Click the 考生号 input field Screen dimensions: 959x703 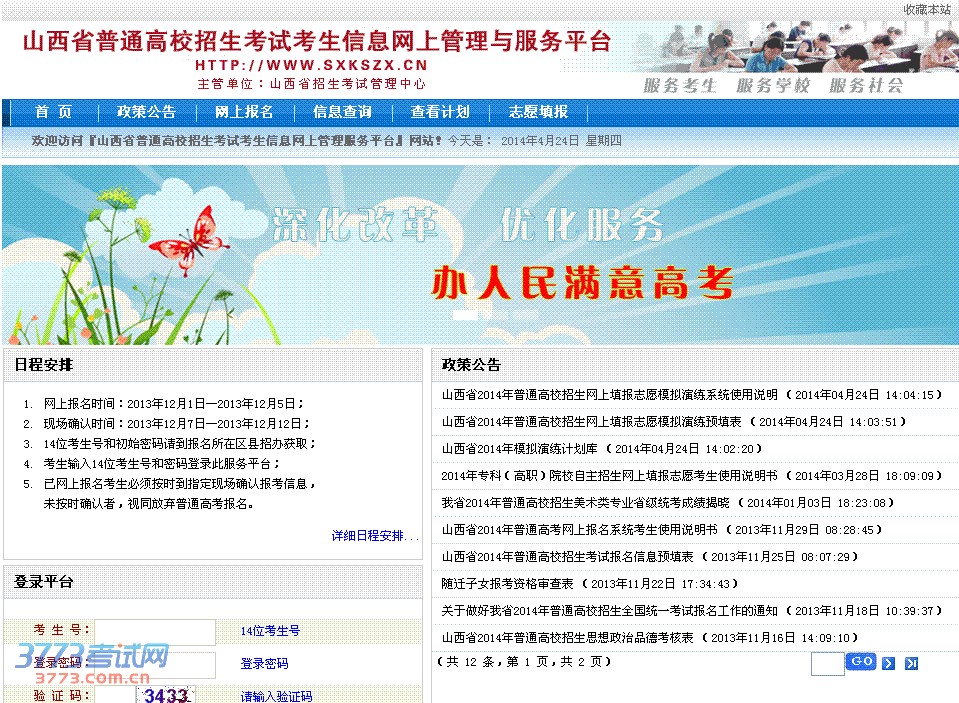tap(168, 632)
